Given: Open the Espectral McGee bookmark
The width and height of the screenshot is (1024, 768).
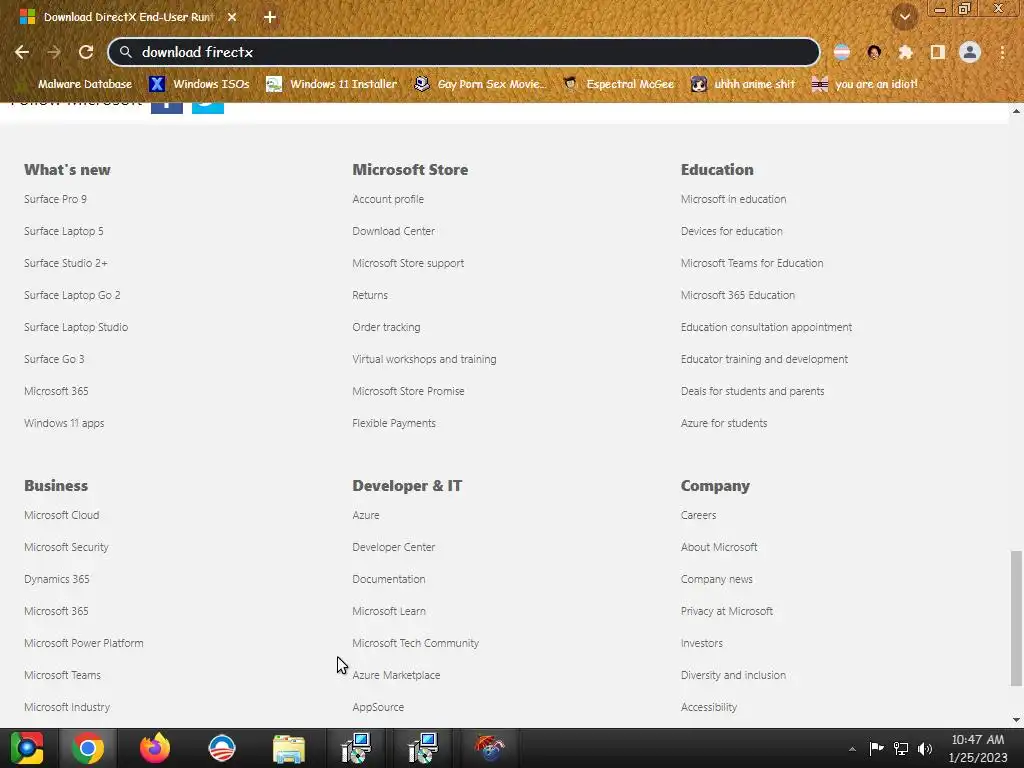Looking at the screenshot, I should [x=618, y=84].
